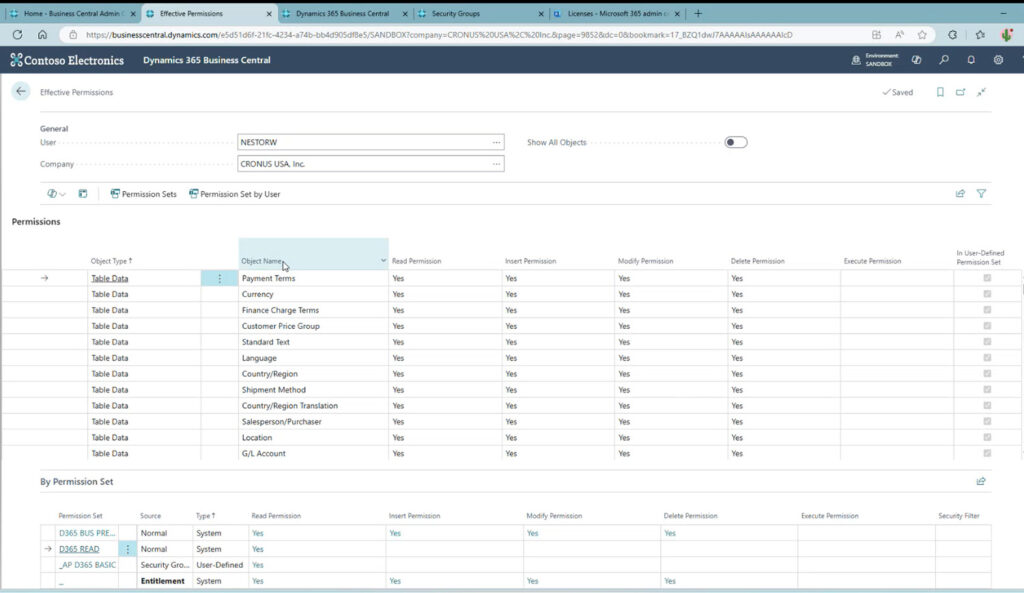
Task: Toggle user-defined checkbox for Standard Text
Action: [x=987, y=342]
